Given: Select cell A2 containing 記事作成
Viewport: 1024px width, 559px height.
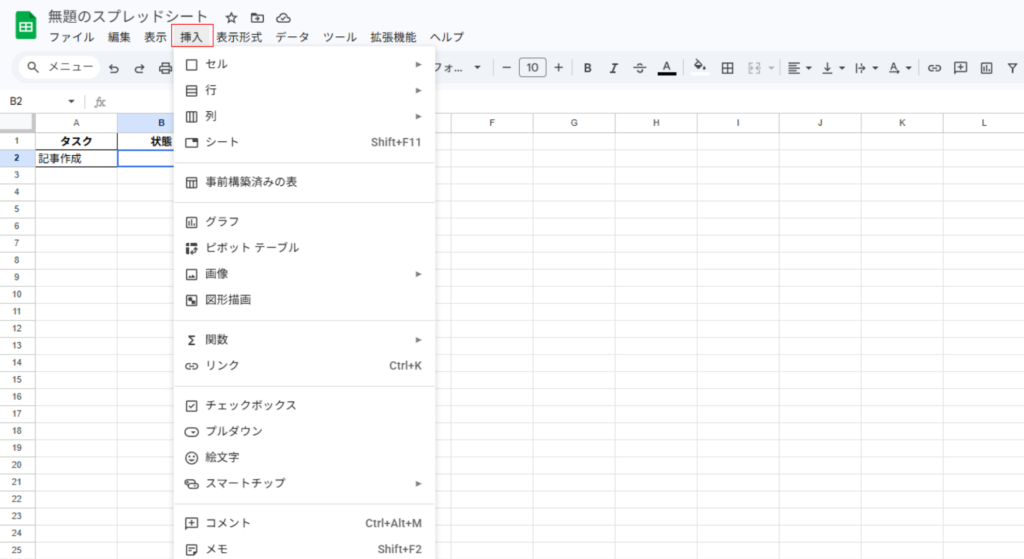Looking at the screenshot, I should [76, 158].
